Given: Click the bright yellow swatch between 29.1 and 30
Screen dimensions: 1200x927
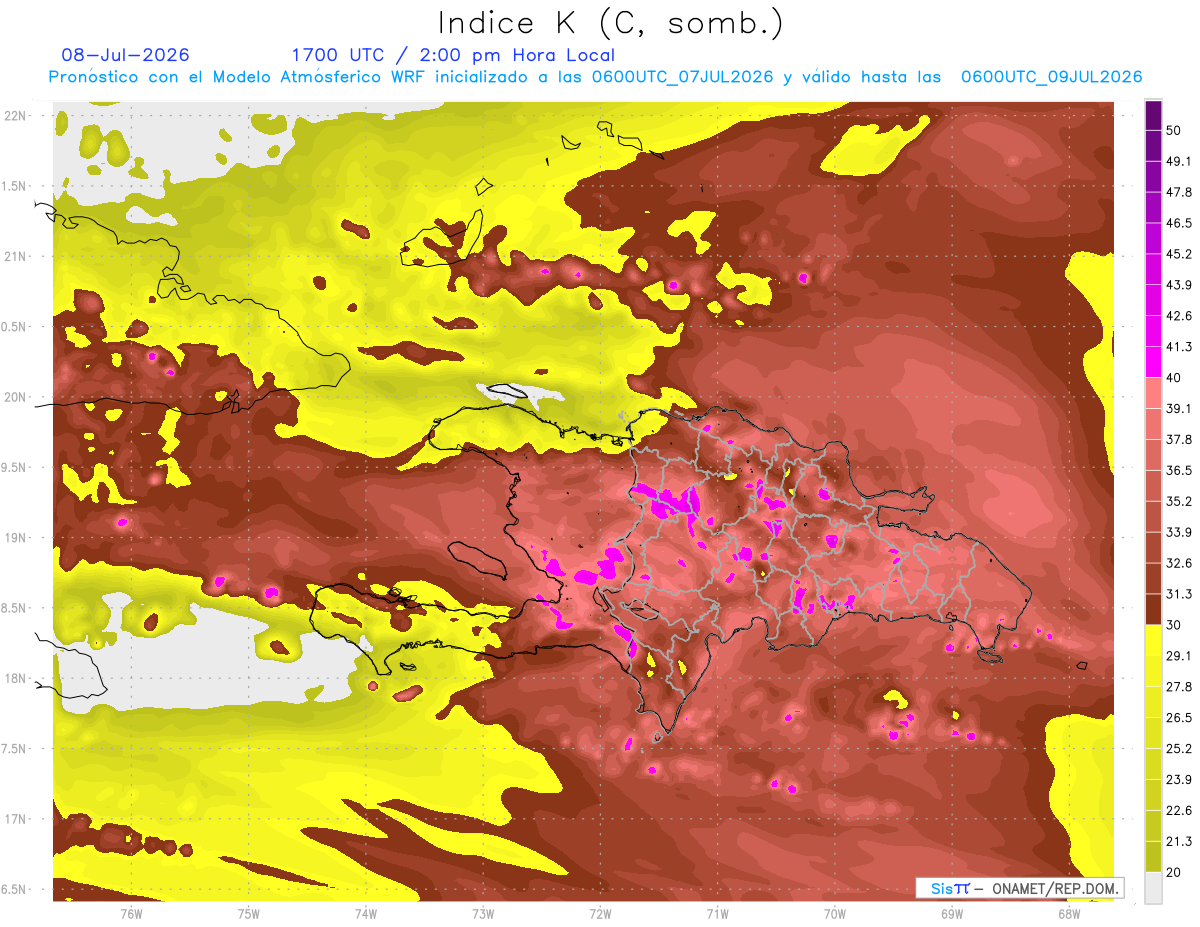Looking at the screenshot, I should (1154, 640).
